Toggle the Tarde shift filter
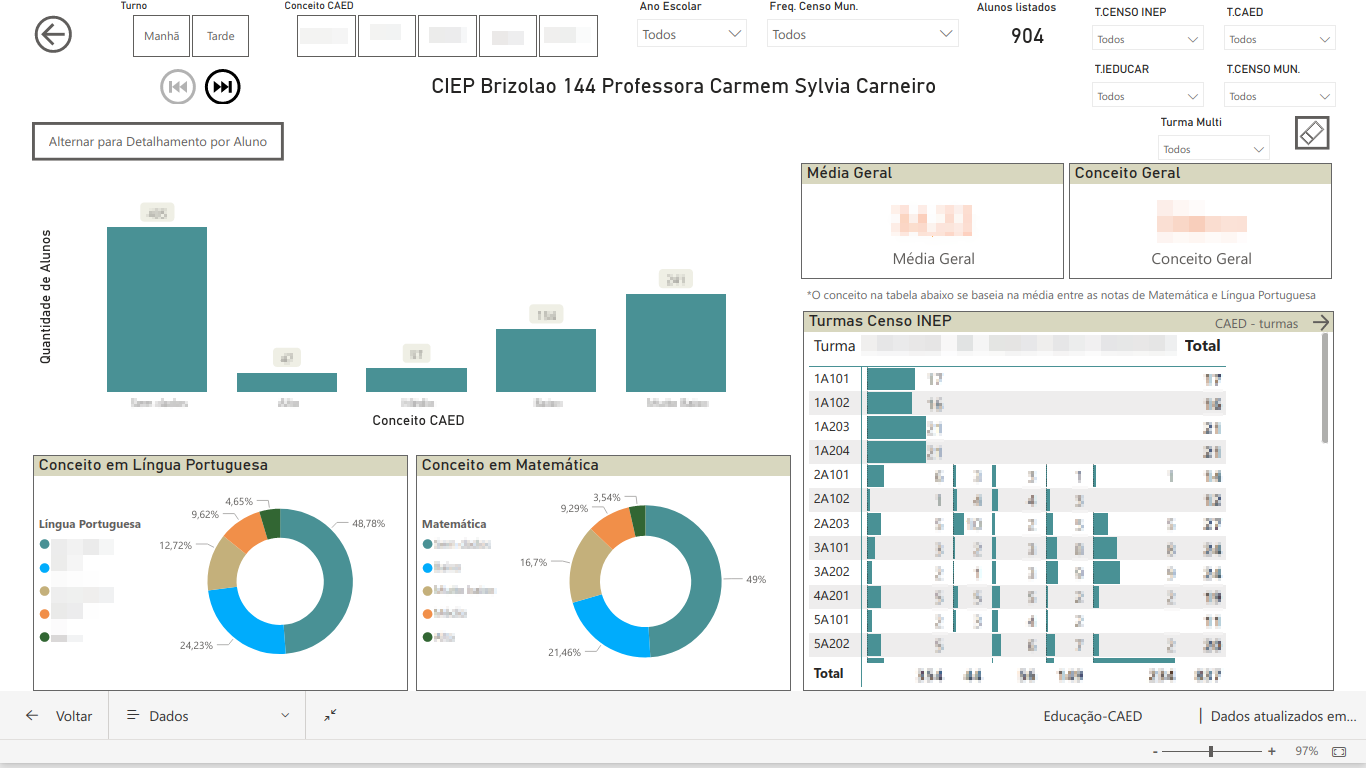Screen dimensions: 1366x768 coord(220,36)
